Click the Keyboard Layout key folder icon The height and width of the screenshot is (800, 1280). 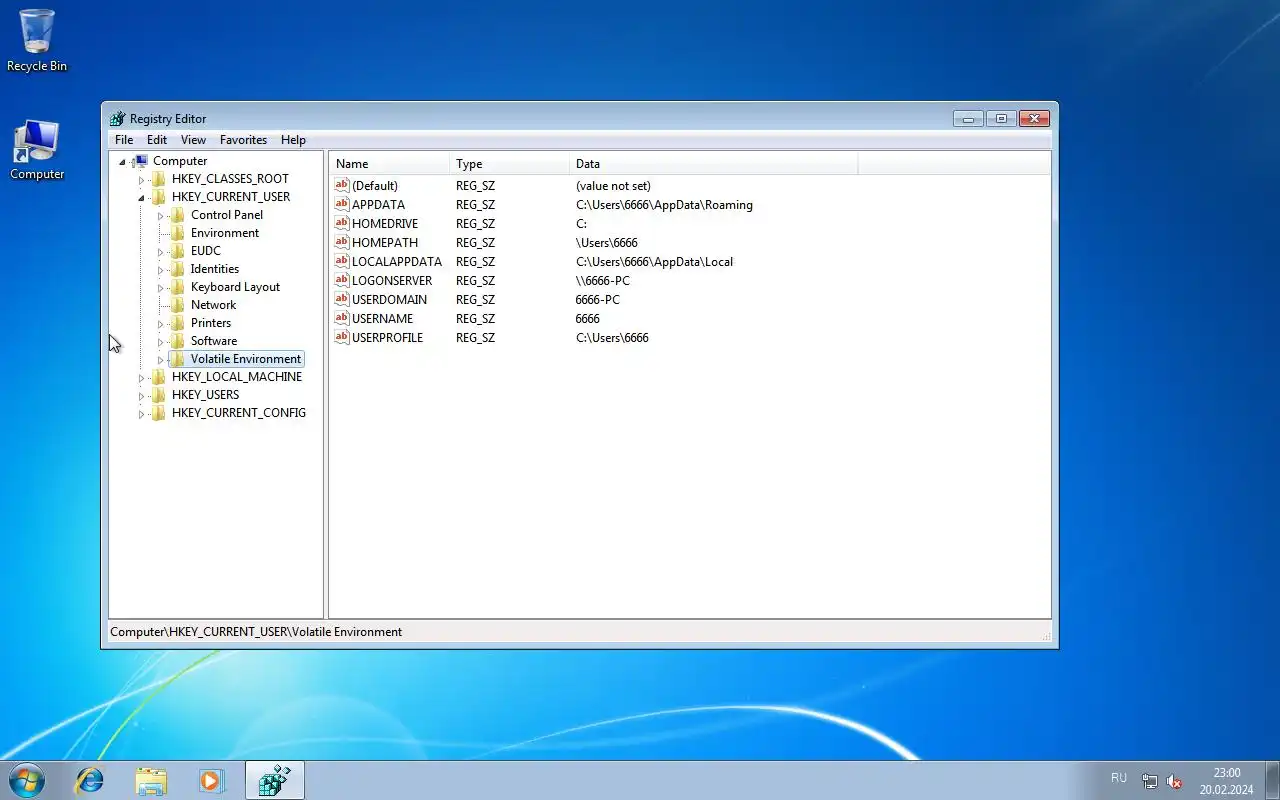click(177, 287)
